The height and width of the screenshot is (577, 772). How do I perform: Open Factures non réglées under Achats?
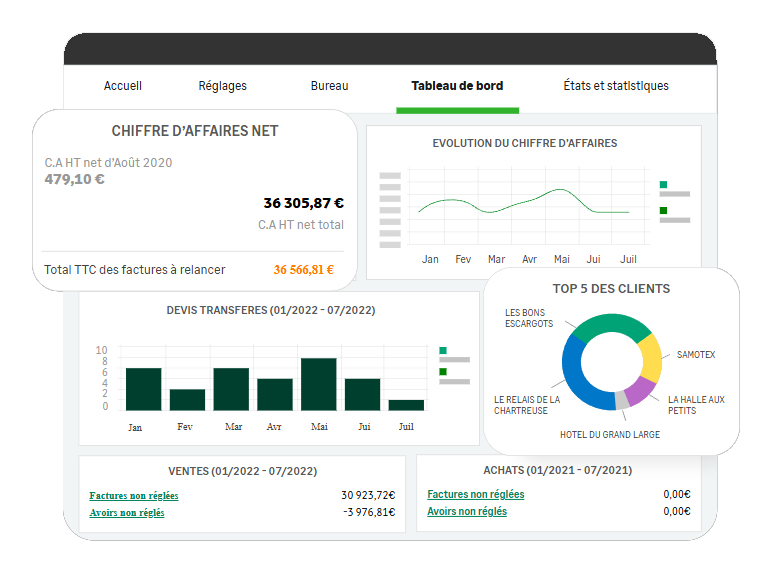[475, 494]
